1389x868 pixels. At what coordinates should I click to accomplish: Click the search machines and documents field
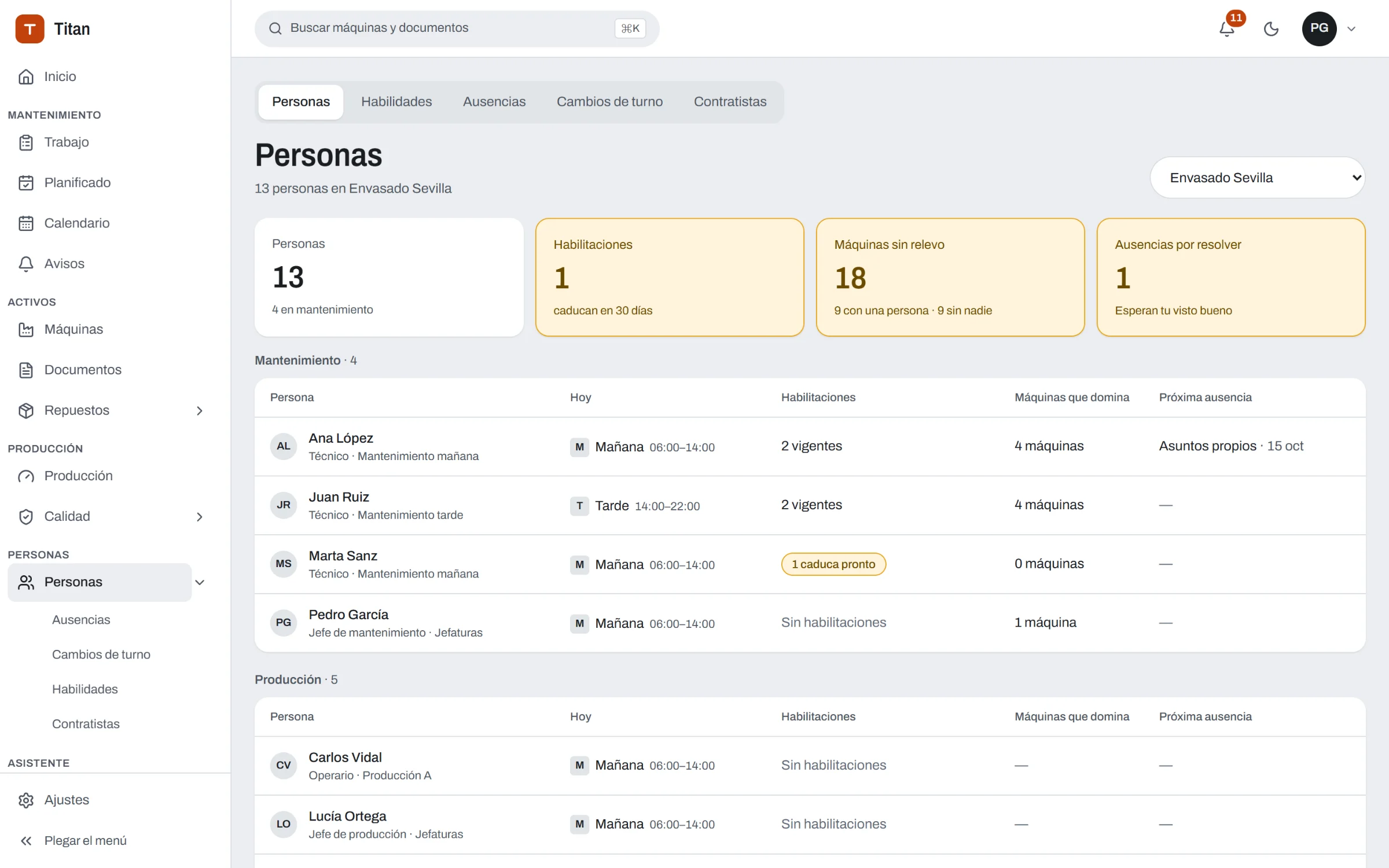point(457,28)
